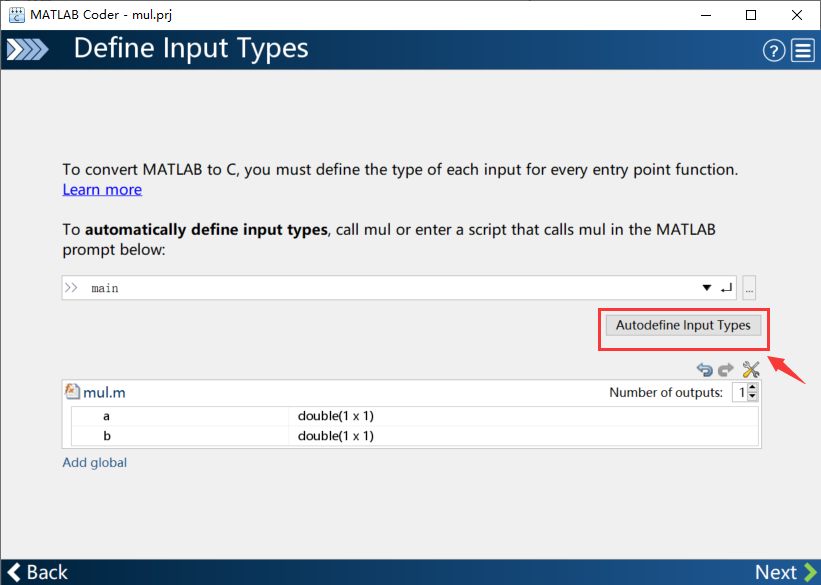Click the Add global link
This screenshot has width=821, height=585.
point(95,462)
